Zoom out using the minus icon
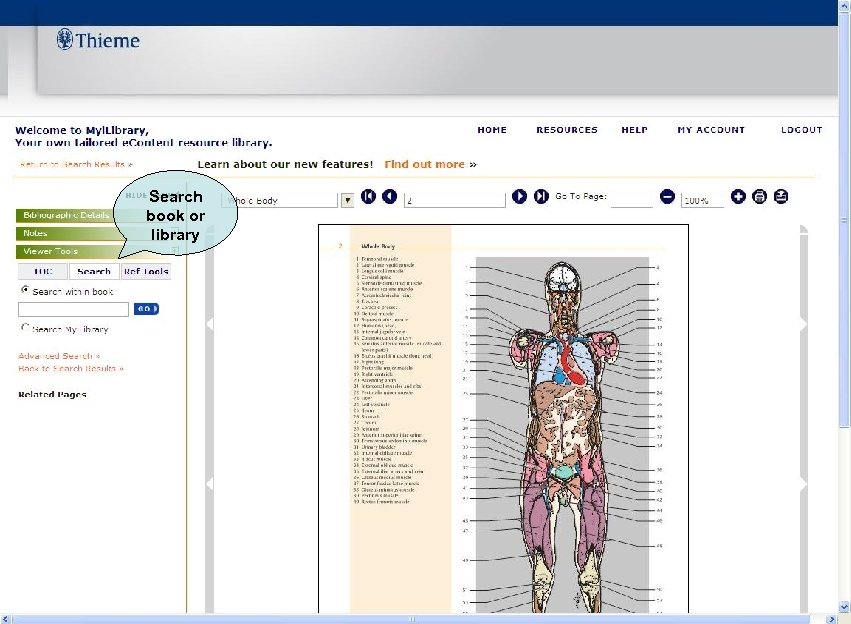The image size is (851, 624). pyautogui.click(x=667, y=197)
